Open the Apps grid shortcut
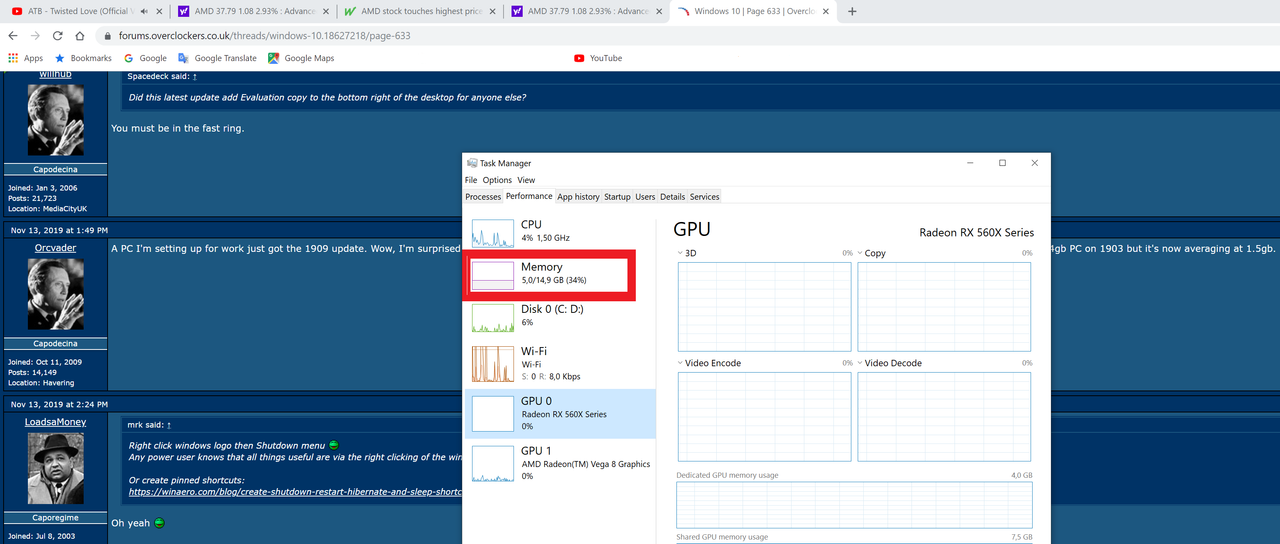1280x544 pixels. coord(26,58)
